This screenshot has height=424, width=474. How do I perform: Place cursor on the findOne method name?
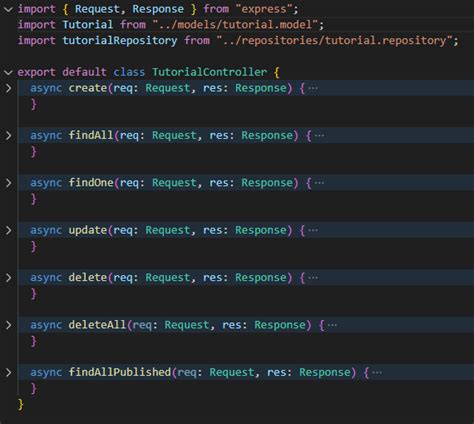91,183
